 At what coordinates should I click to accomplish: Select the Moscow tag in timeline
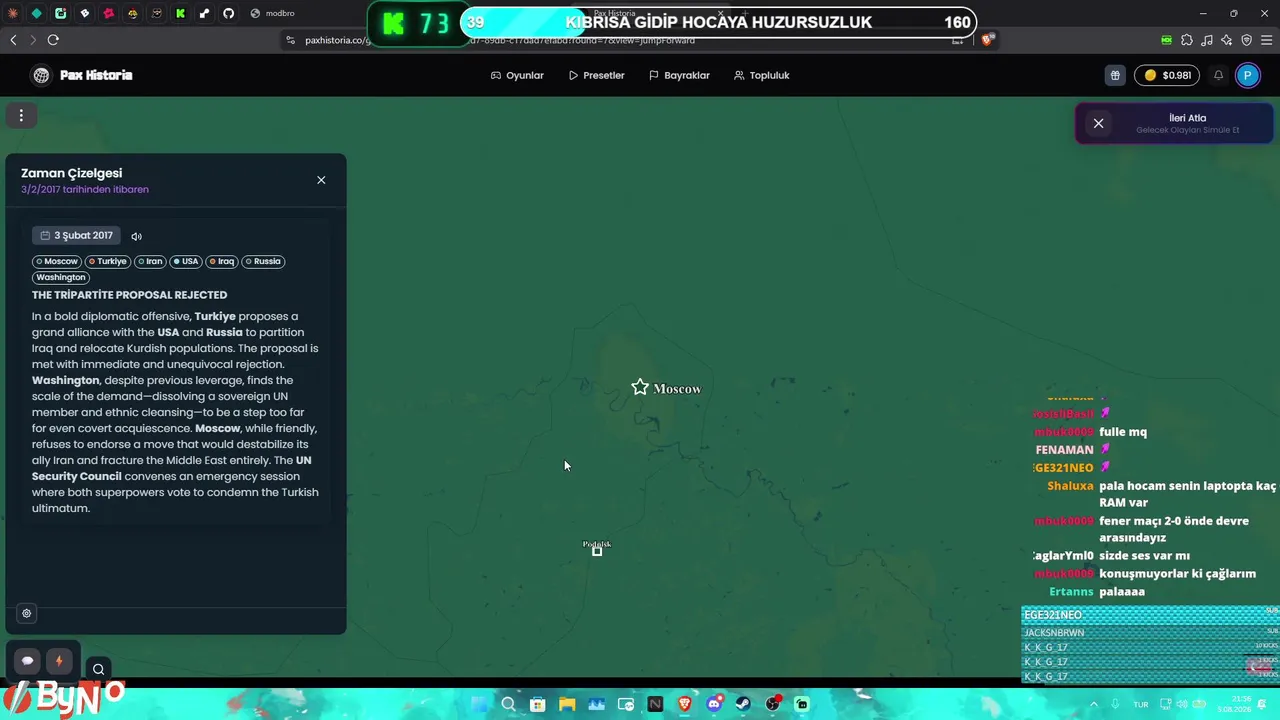[57, 261]
